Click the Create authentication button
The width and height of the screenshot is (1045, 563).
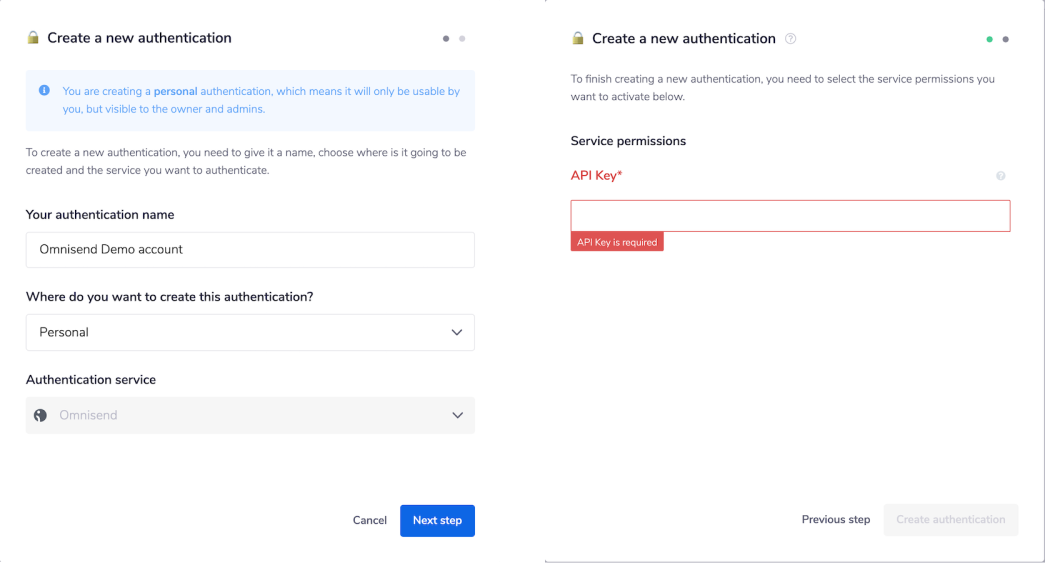coord(950,520)
